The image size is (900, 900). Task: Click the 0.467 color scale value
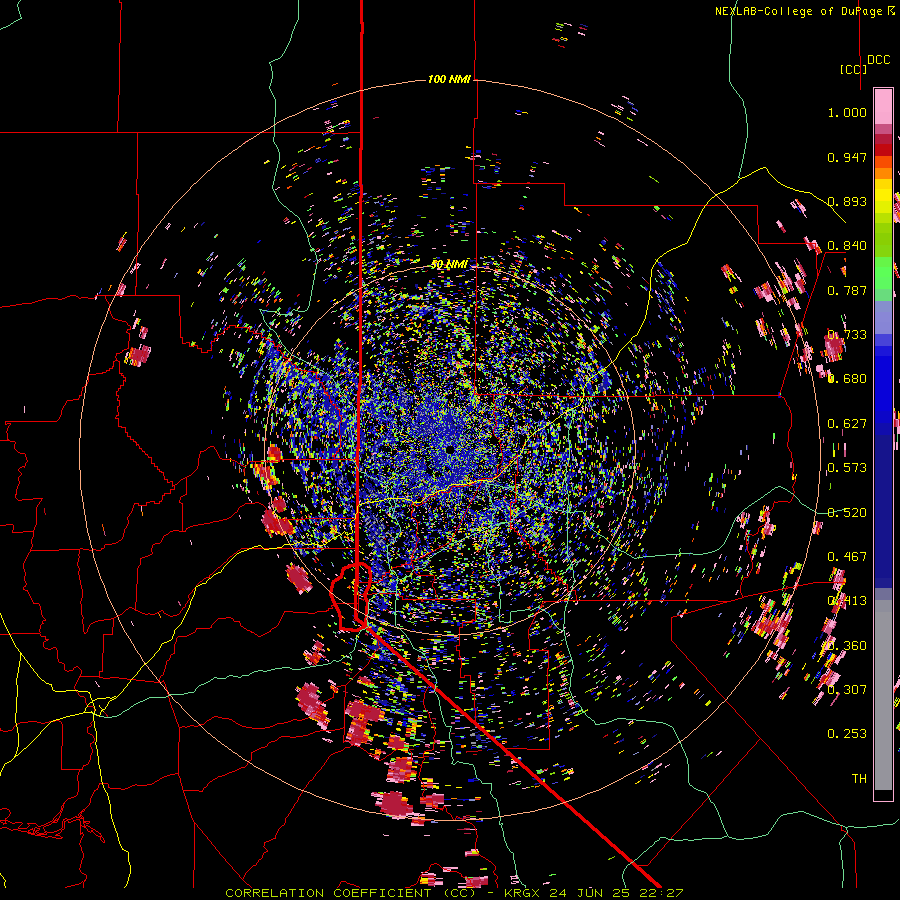point(847,557)
